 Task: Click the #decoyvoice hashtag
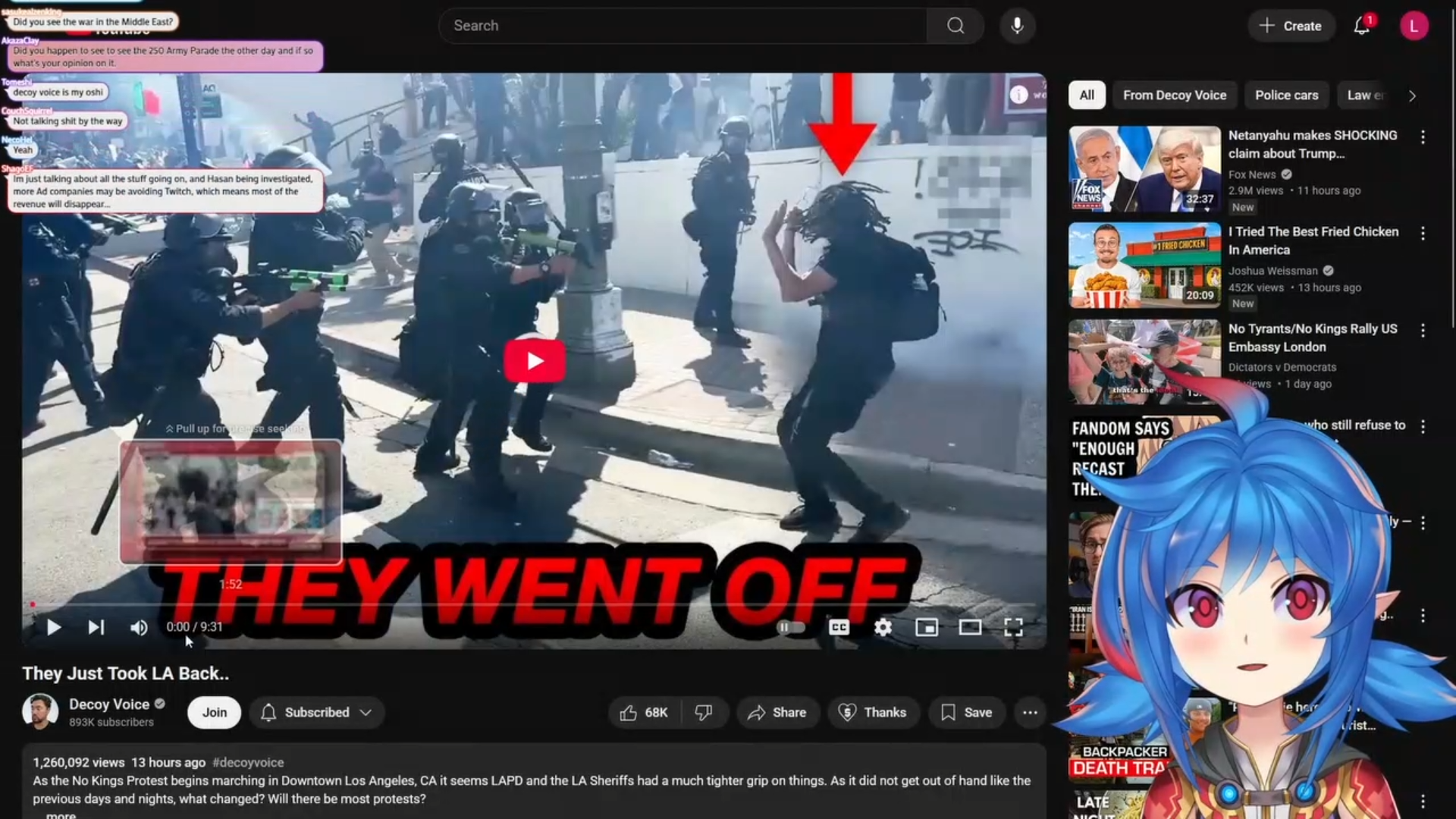click(x=248, y=762)
